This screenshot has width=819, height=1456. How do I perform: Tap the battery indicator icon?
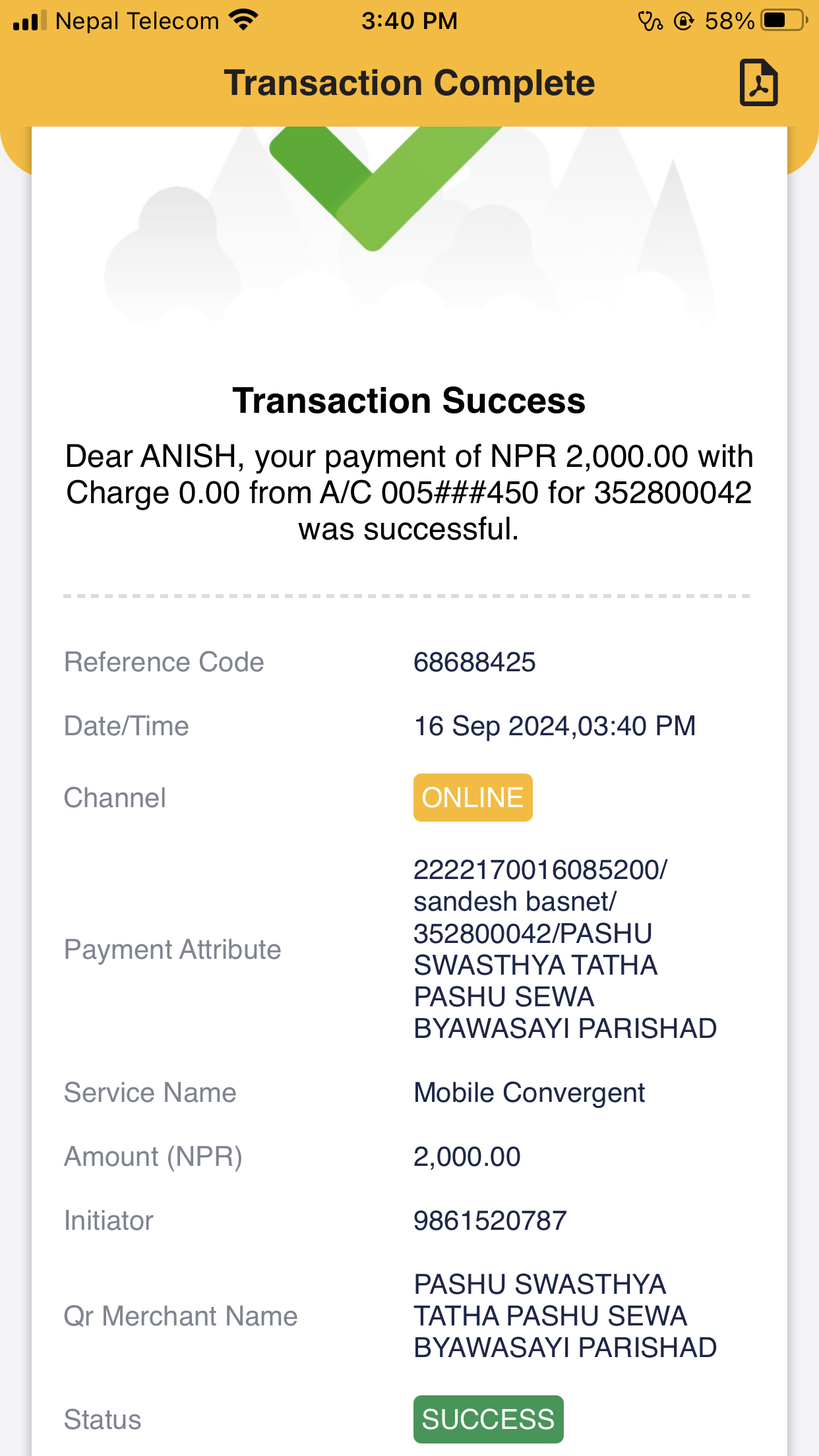[784, 20]
